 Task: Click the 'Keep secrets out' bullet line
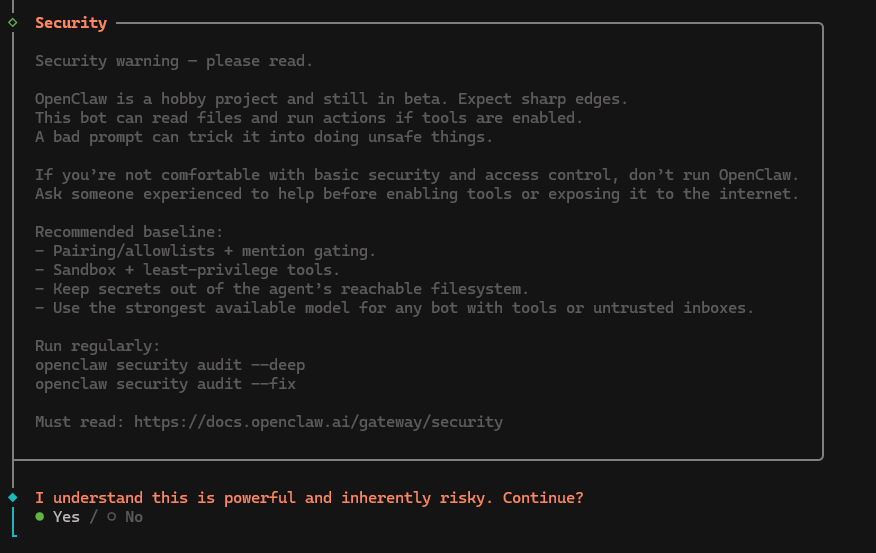[x=281, y=289]
